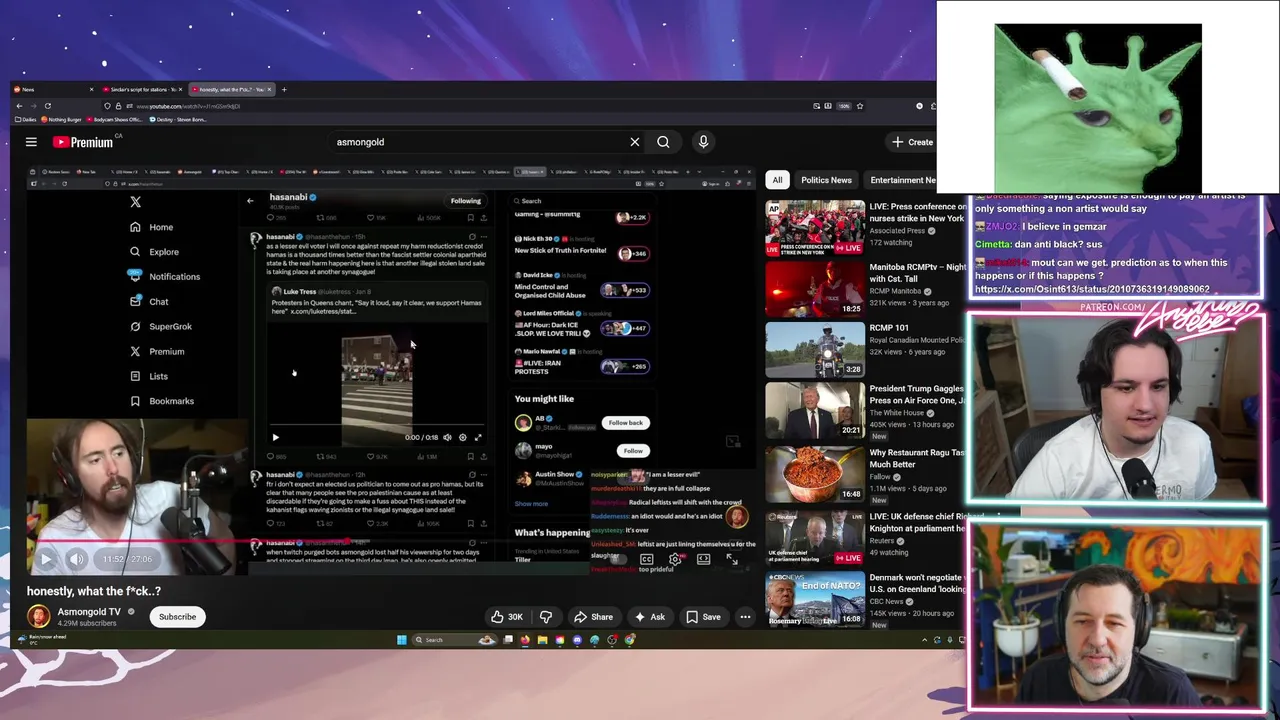Subscribe to Asmongold TV
Viewport: 1280px width, 720px height.
(177, 617)
